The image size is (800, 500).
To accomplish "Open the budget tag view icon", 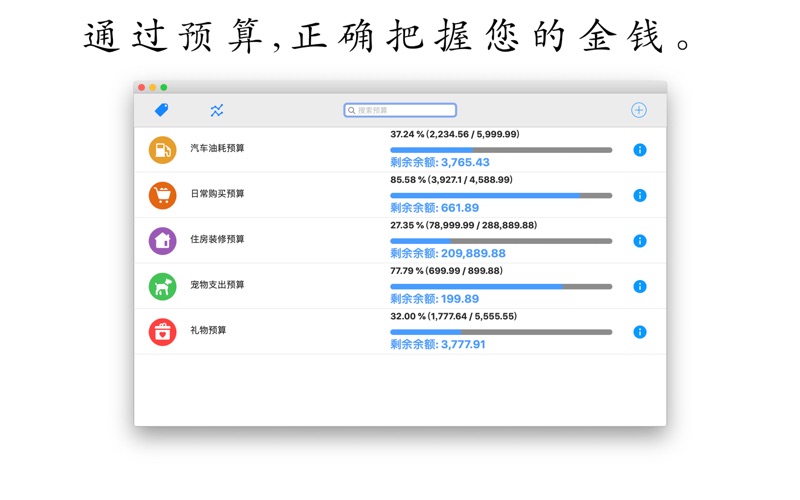I will click(x=161, y=110).
